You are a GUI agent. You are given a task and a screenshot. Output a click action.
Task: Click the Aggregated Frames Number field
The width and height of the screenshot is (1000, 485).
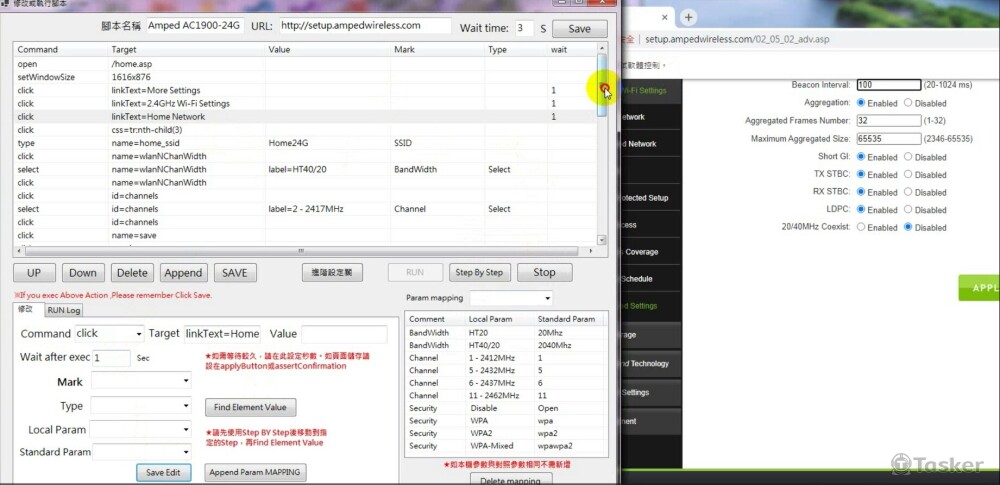(888, 121)
